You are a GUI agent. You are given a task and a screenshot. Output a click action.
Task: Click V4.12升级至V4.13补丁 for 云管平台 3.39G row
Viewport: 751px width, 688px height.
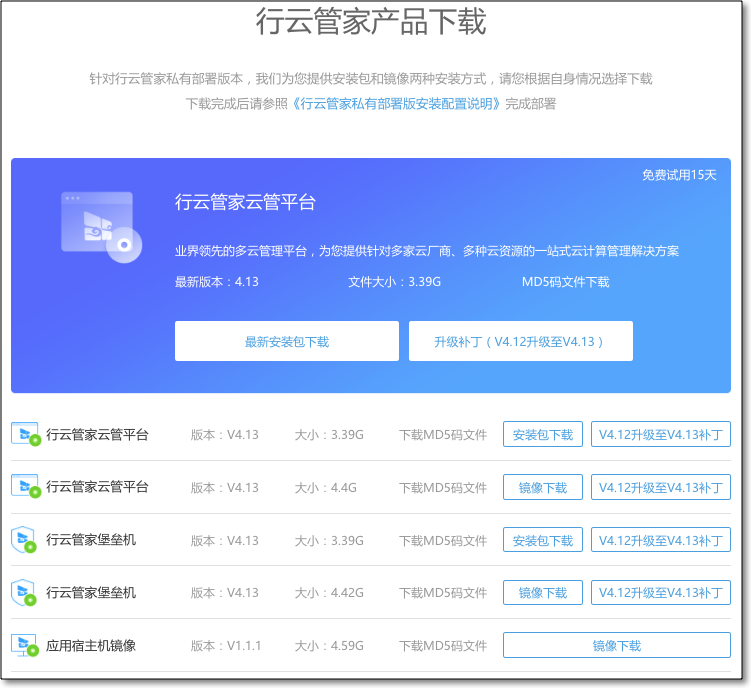[x=660, y=435]
